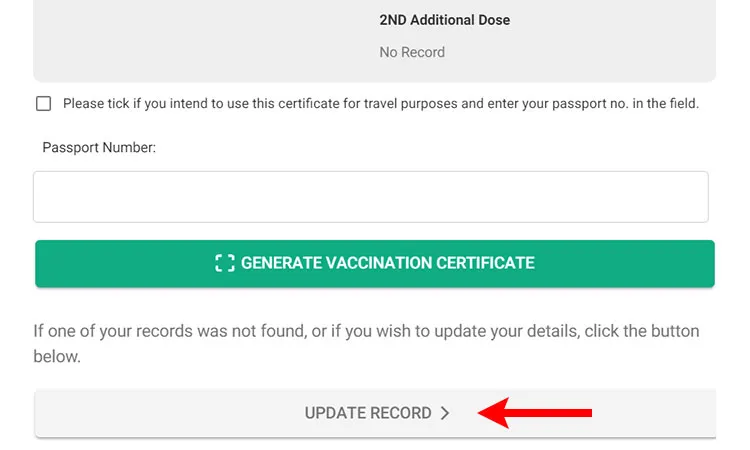The width and height of the screenshot is (750, 450).
Task: Click the scan-frame icon on the green button
Action: 225,263
